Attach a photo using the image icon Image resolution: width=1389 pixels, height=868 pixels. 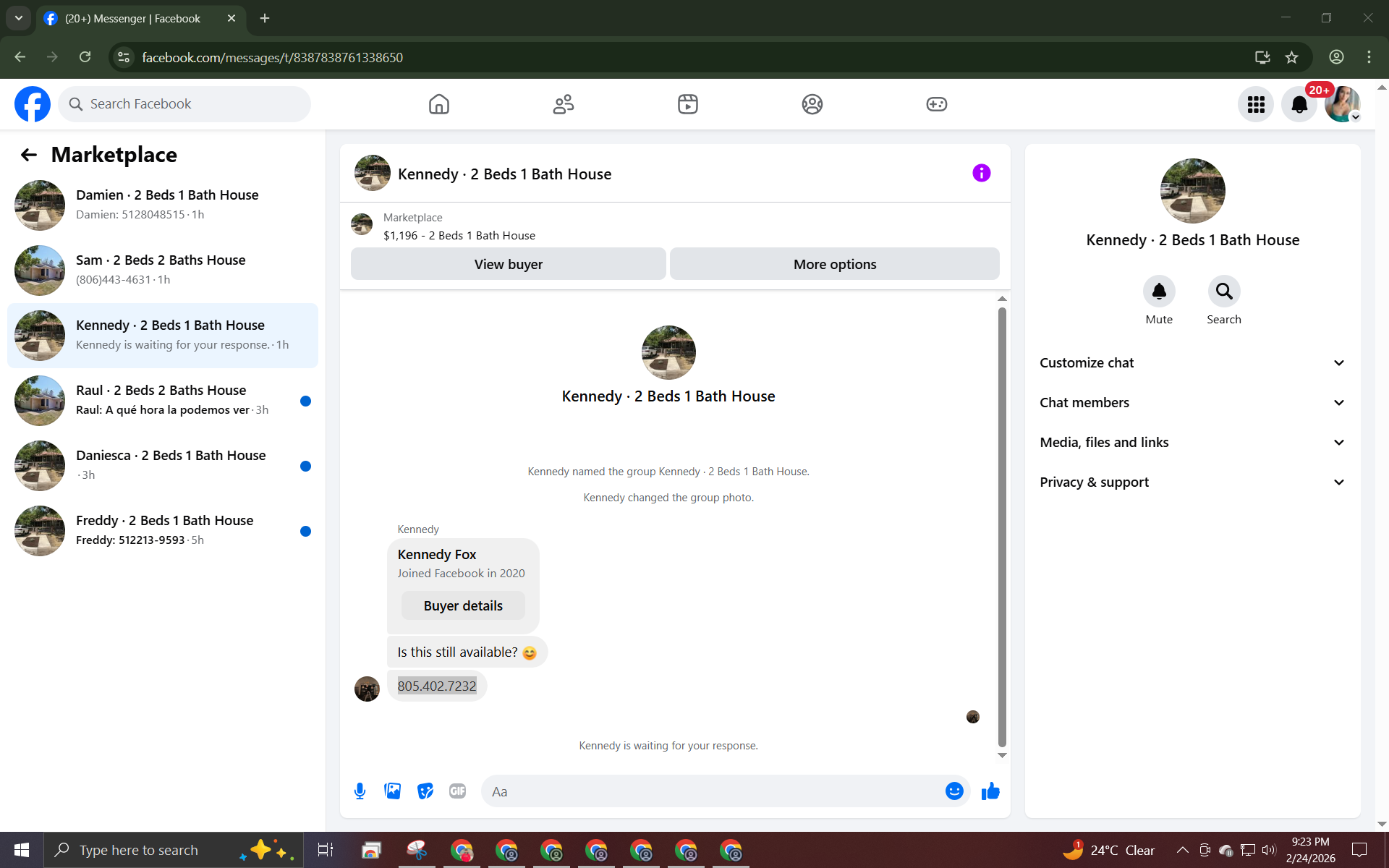[392, 791]
